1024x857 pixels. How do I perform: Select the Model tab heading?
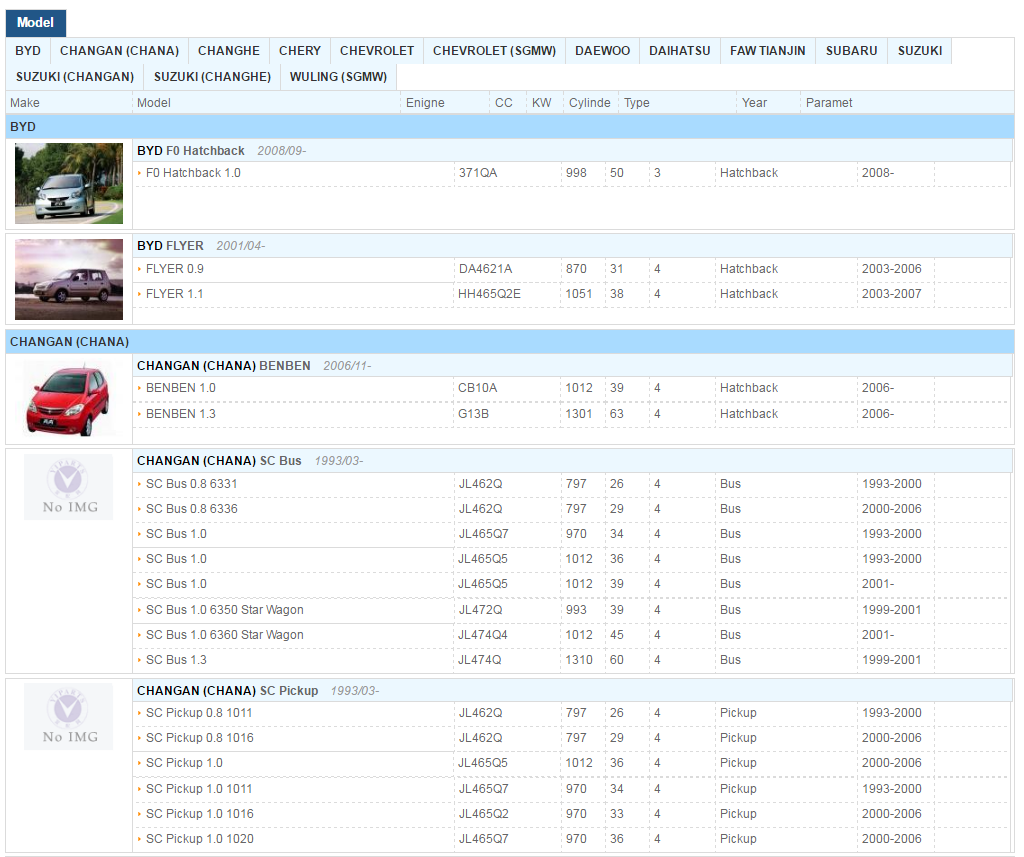[x=35, y=23]
